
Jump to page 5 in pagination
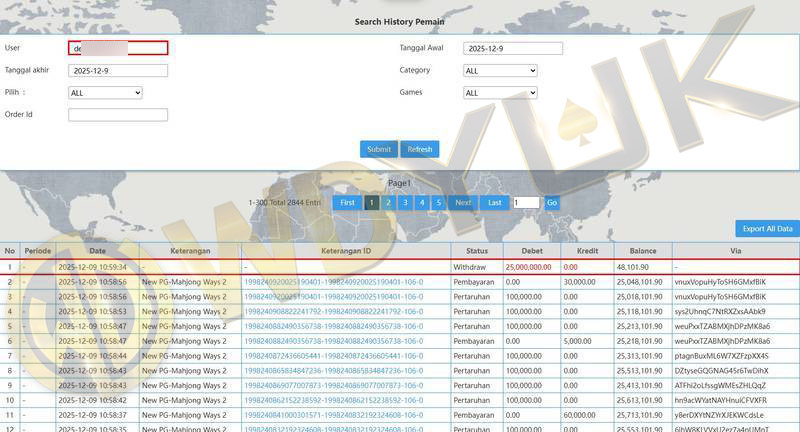(x=438, y=203)
